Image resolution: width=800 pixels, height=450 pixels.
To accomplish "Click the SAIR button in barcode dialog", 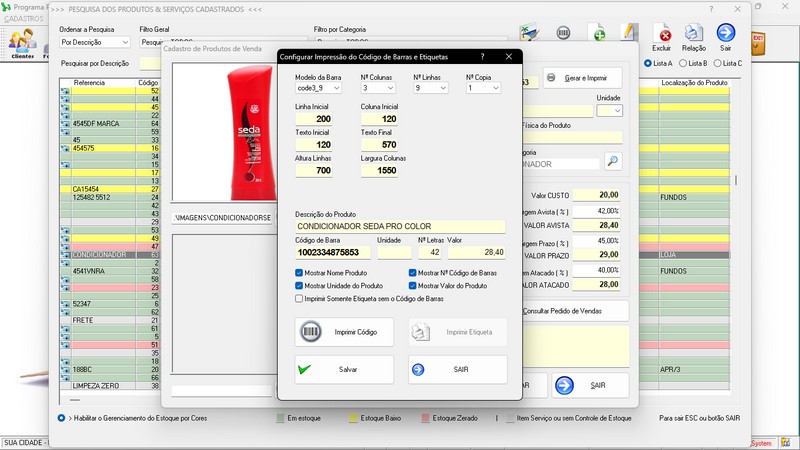I will click(x=457, y=369).
